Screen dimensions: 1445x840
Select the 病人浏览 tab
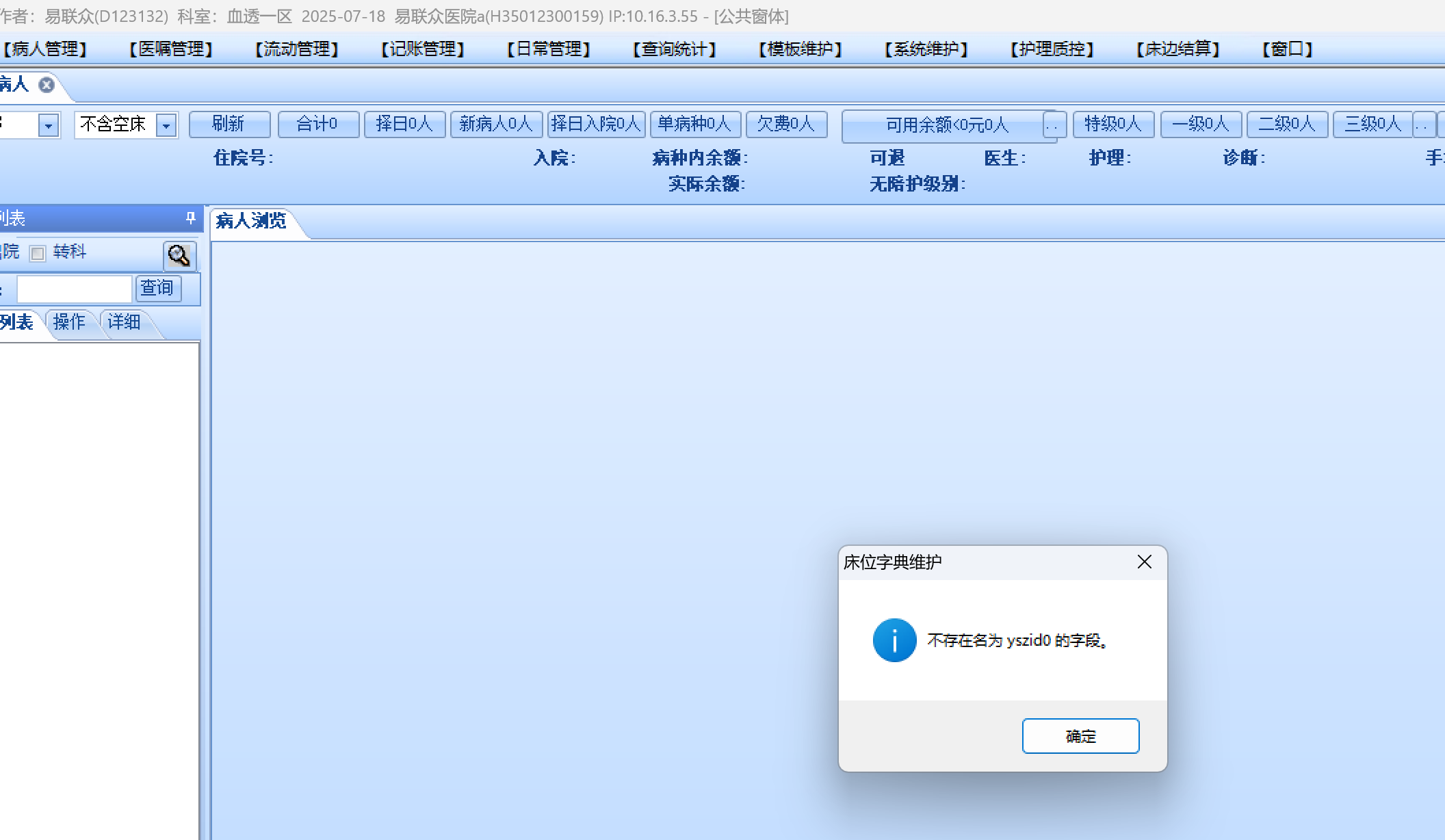[x=252, y=221]
